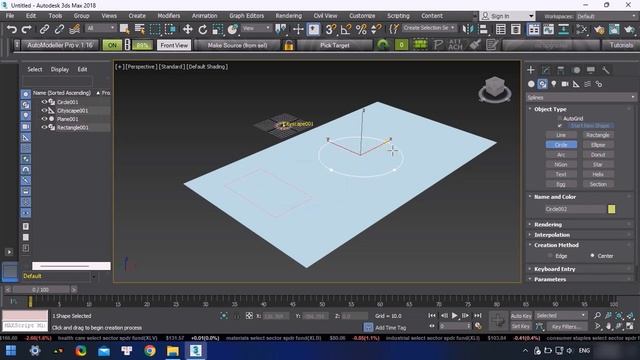The width and height of the screenshot is (640, 360).
Task: Activate Select and Rotate tool
Action: (202, 29)
